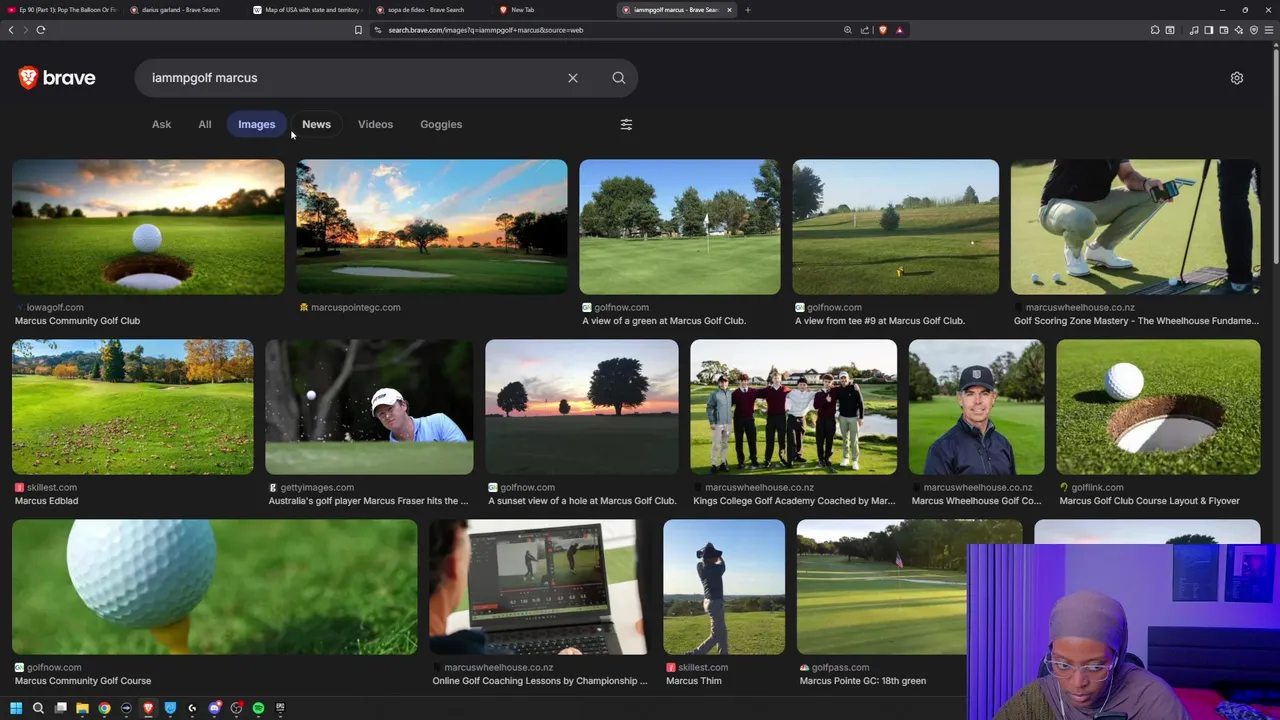Switch to the Videos tab

point(375,124)
